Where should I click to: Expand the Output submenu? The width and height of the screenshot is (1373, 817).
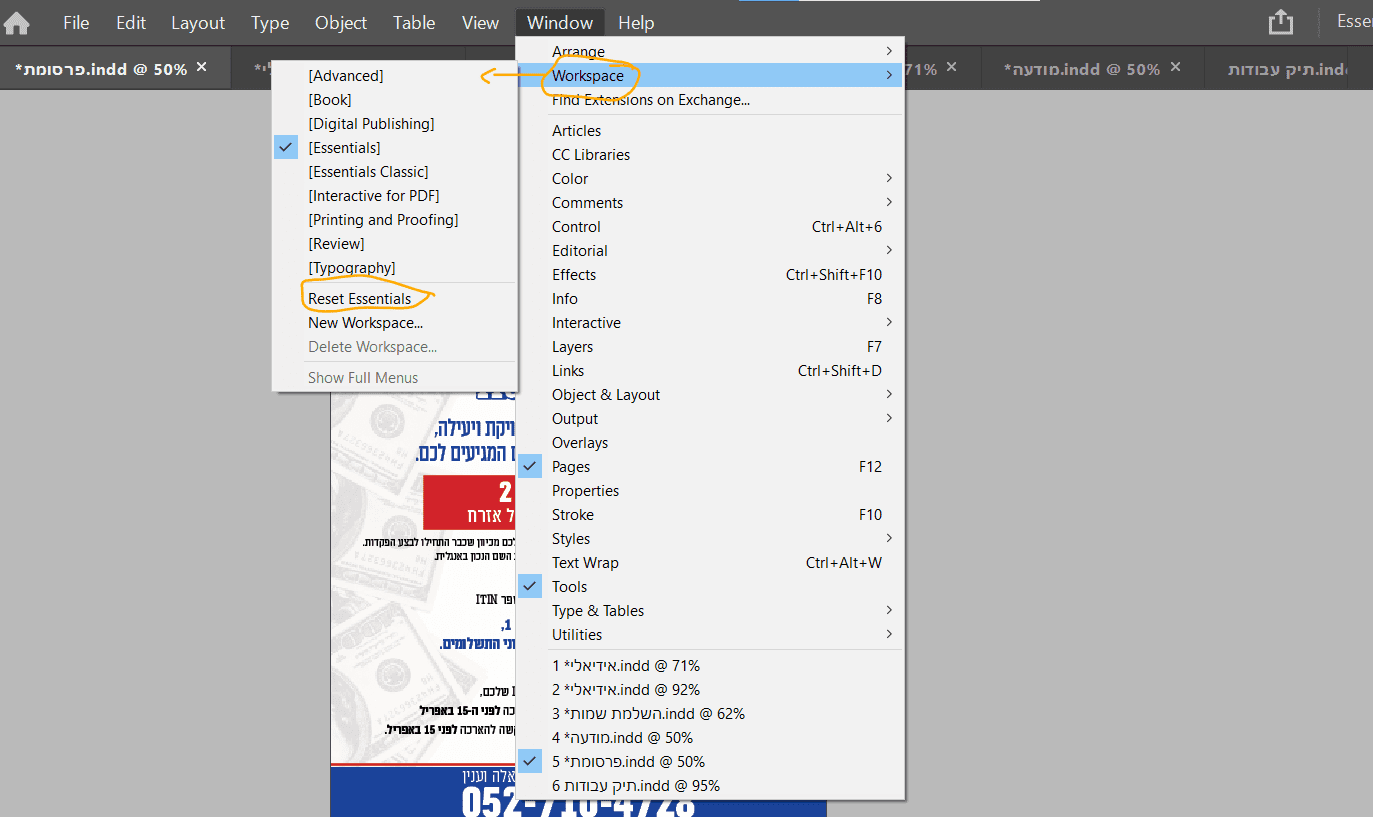pos(710,419)
